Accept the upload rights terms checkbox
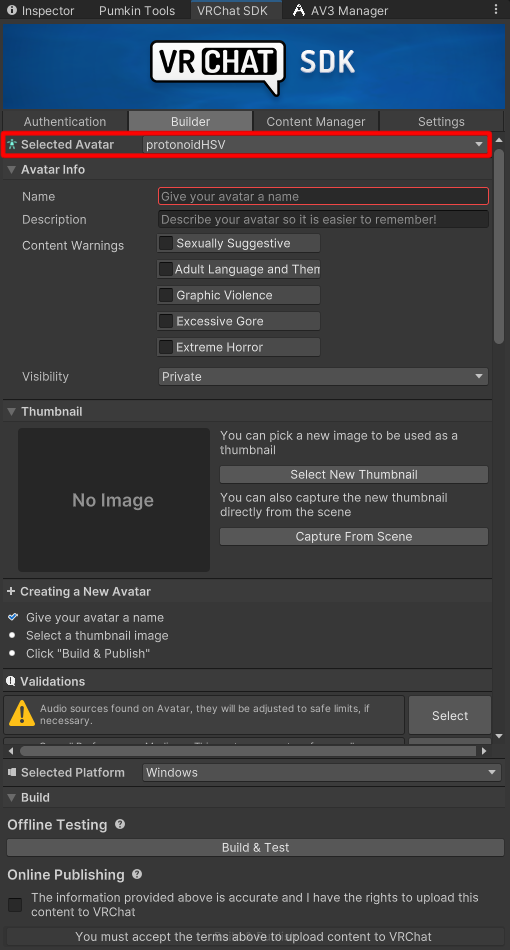 coord(15,905)
